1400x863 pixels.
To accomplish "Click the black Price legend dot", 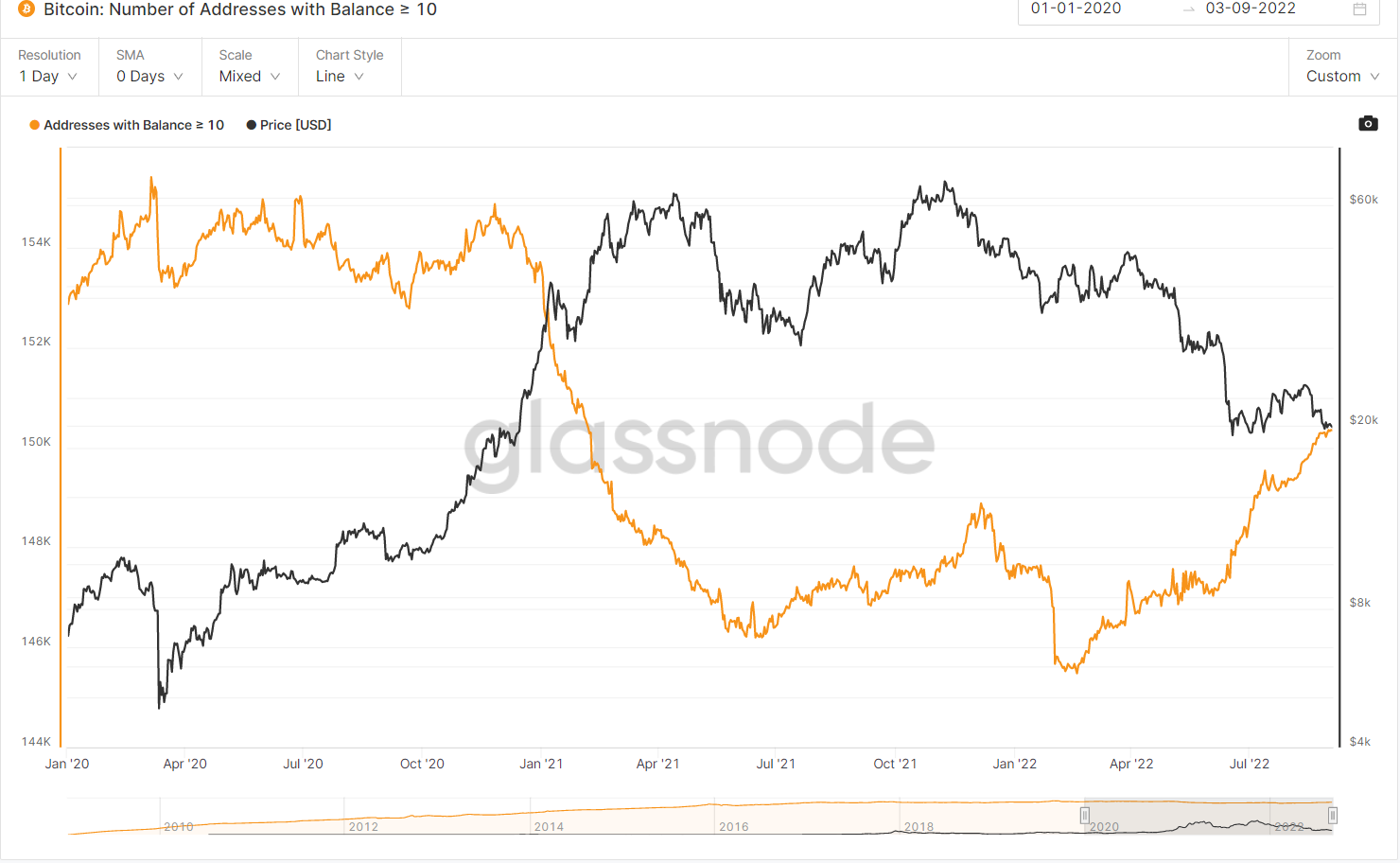I will [252, 125].
